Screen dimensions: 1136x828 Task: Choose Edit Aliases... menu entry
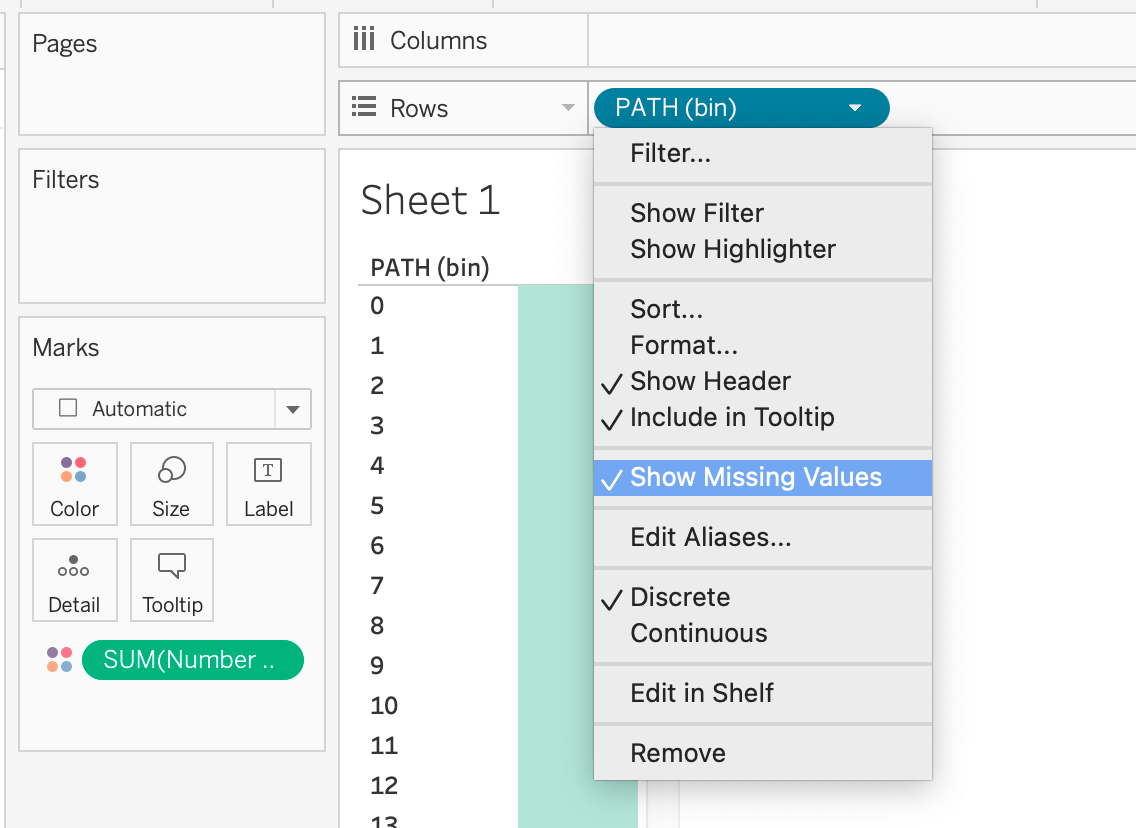710,538
